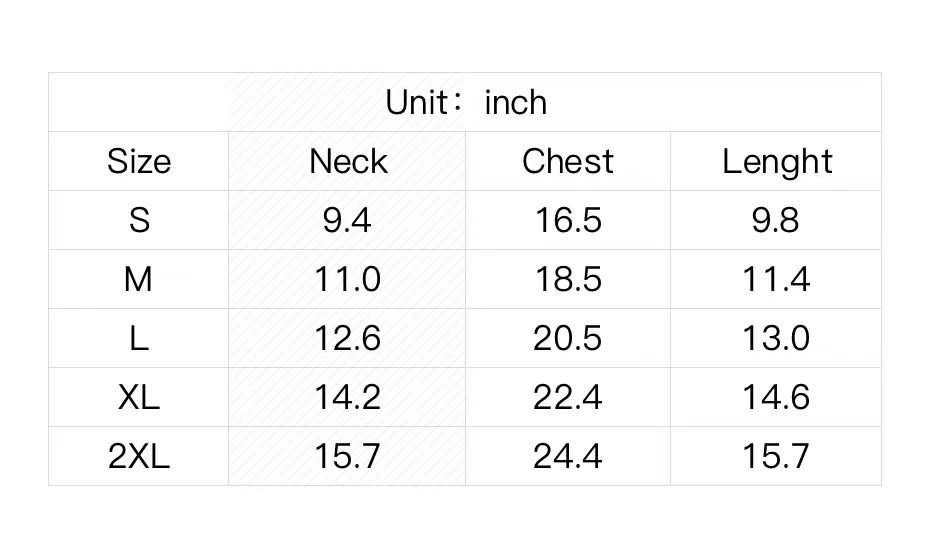Click neck value 9.4 for size S
930x533 pixels.
point(347,220)
